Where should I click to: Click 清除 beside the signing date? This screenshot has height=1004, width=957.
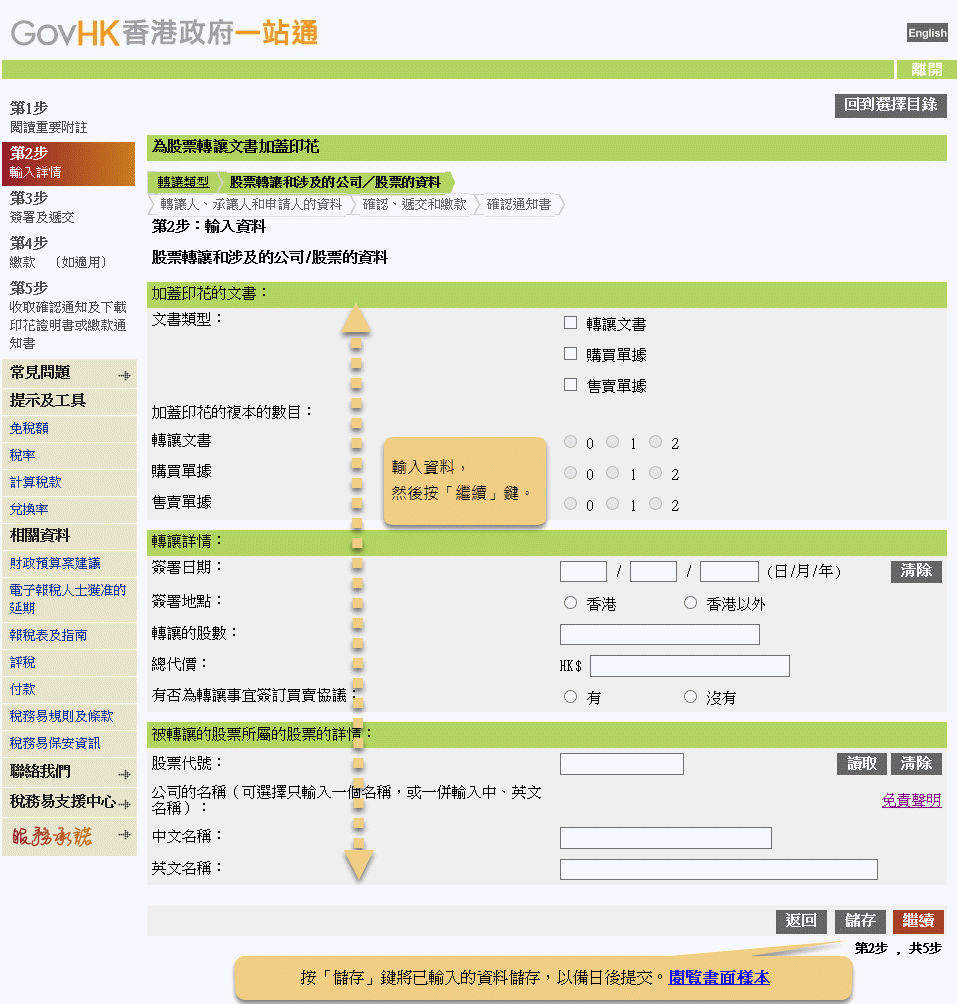915,571
